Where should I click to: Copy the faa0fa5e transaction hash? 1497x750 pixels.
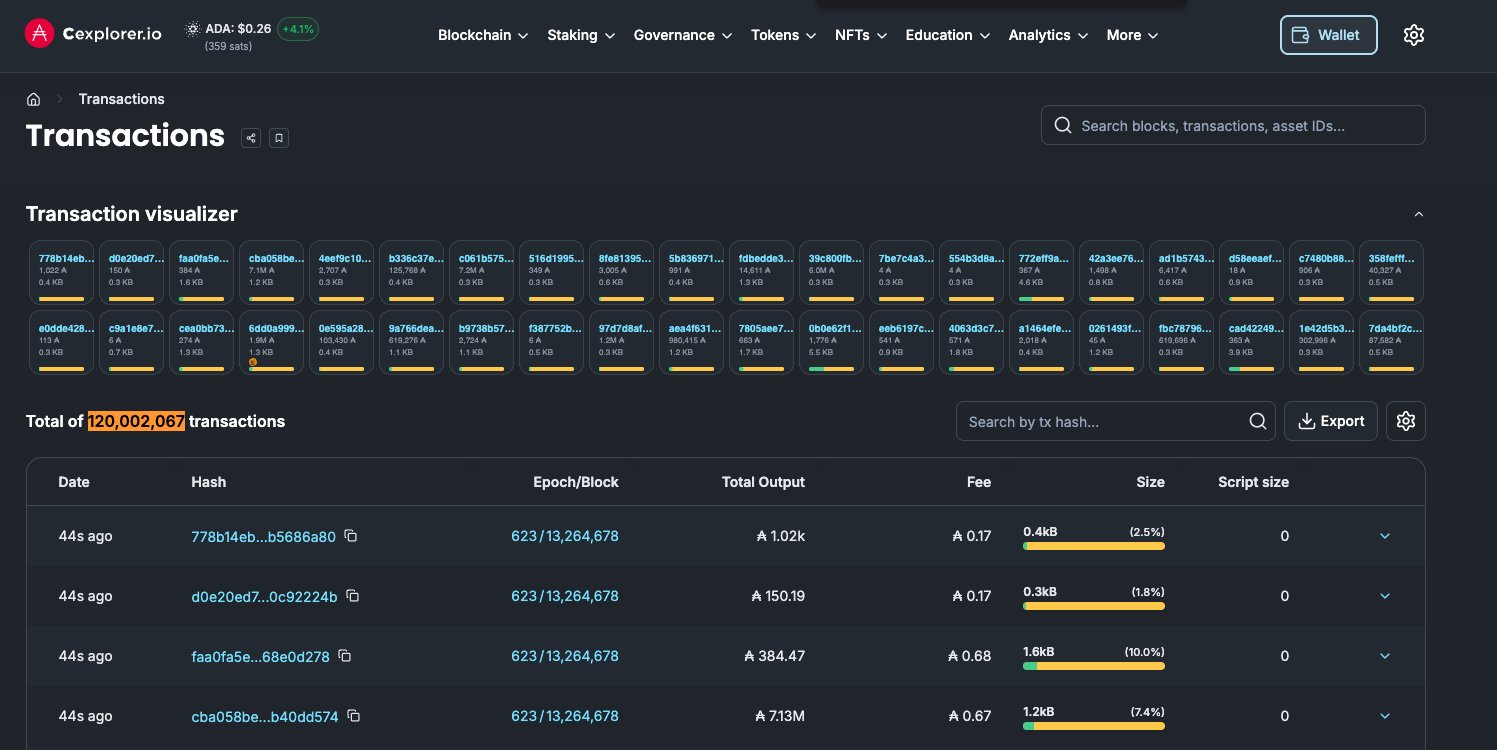344,656
